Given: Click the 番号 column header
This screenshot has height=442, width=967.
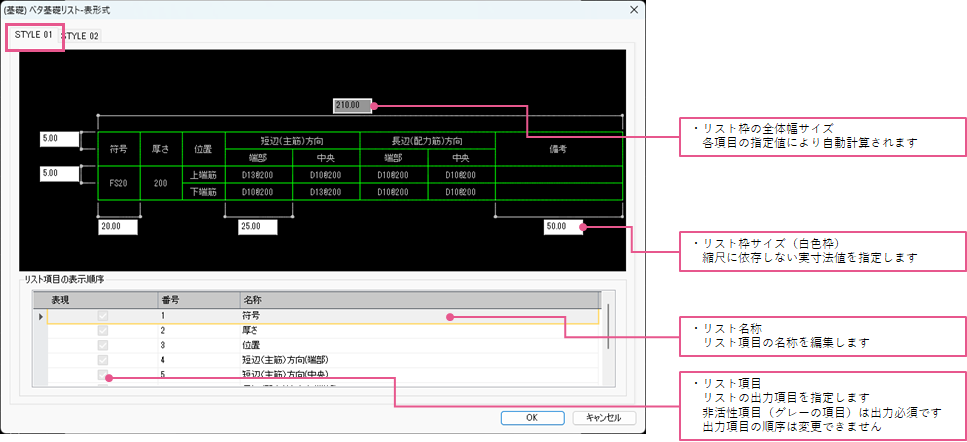Looking at the screenshot, I should 199,301.
